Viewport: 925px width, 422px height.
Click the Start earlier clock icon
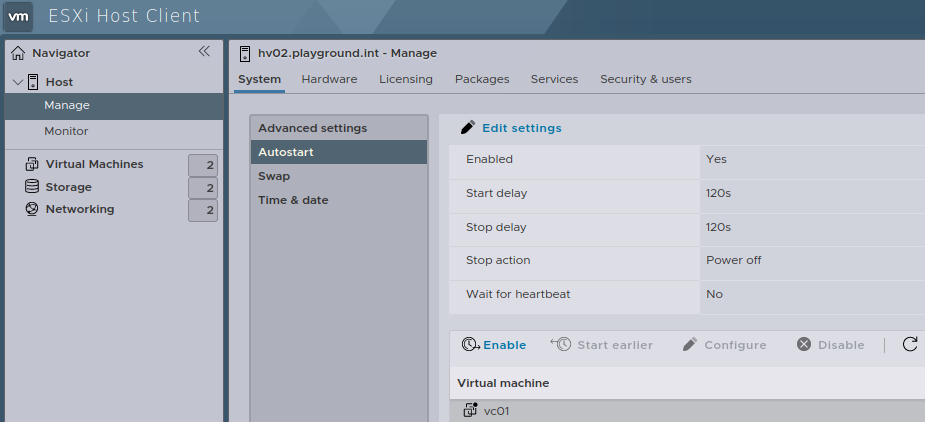pos(561,344)
